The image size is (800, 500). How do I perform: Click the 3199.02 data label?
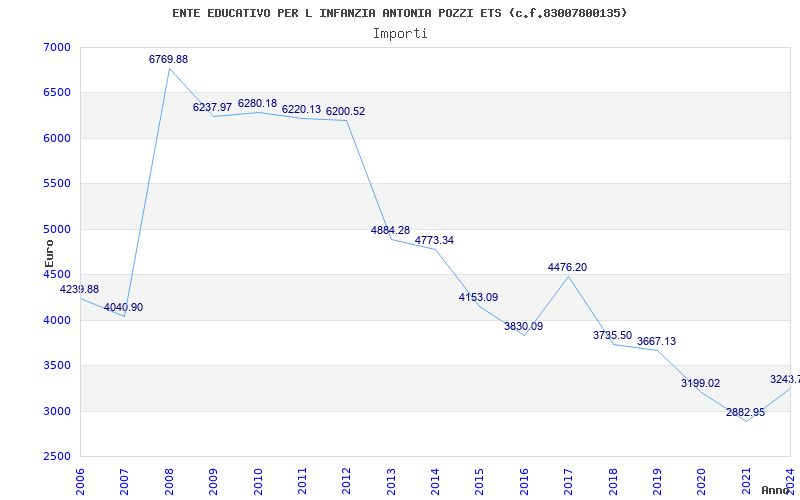pos(701,383)
